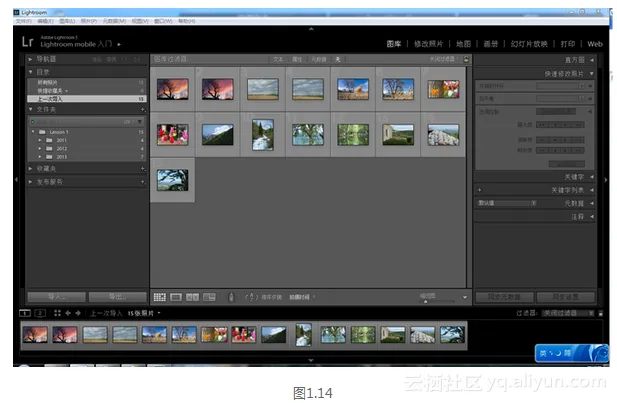Expand the 收藏夹 panel

point(30,168)
